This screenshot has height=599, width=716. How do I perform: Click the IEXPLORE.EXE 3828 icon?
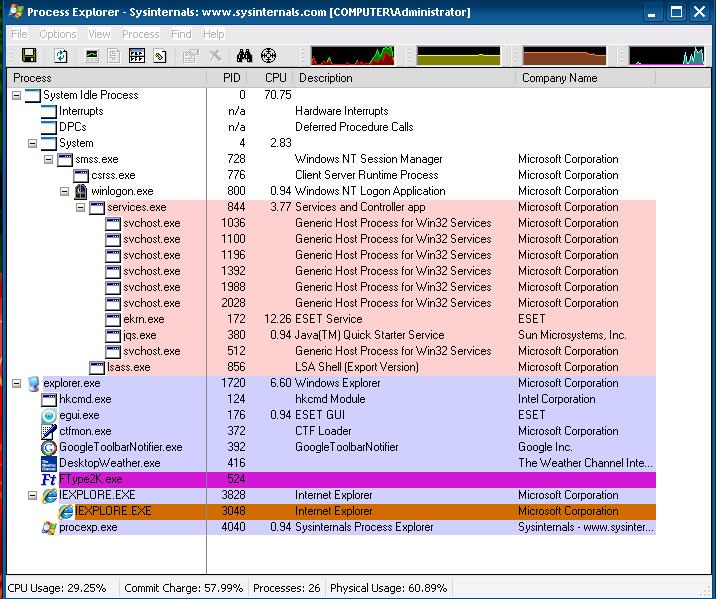[x=49, y=495]
